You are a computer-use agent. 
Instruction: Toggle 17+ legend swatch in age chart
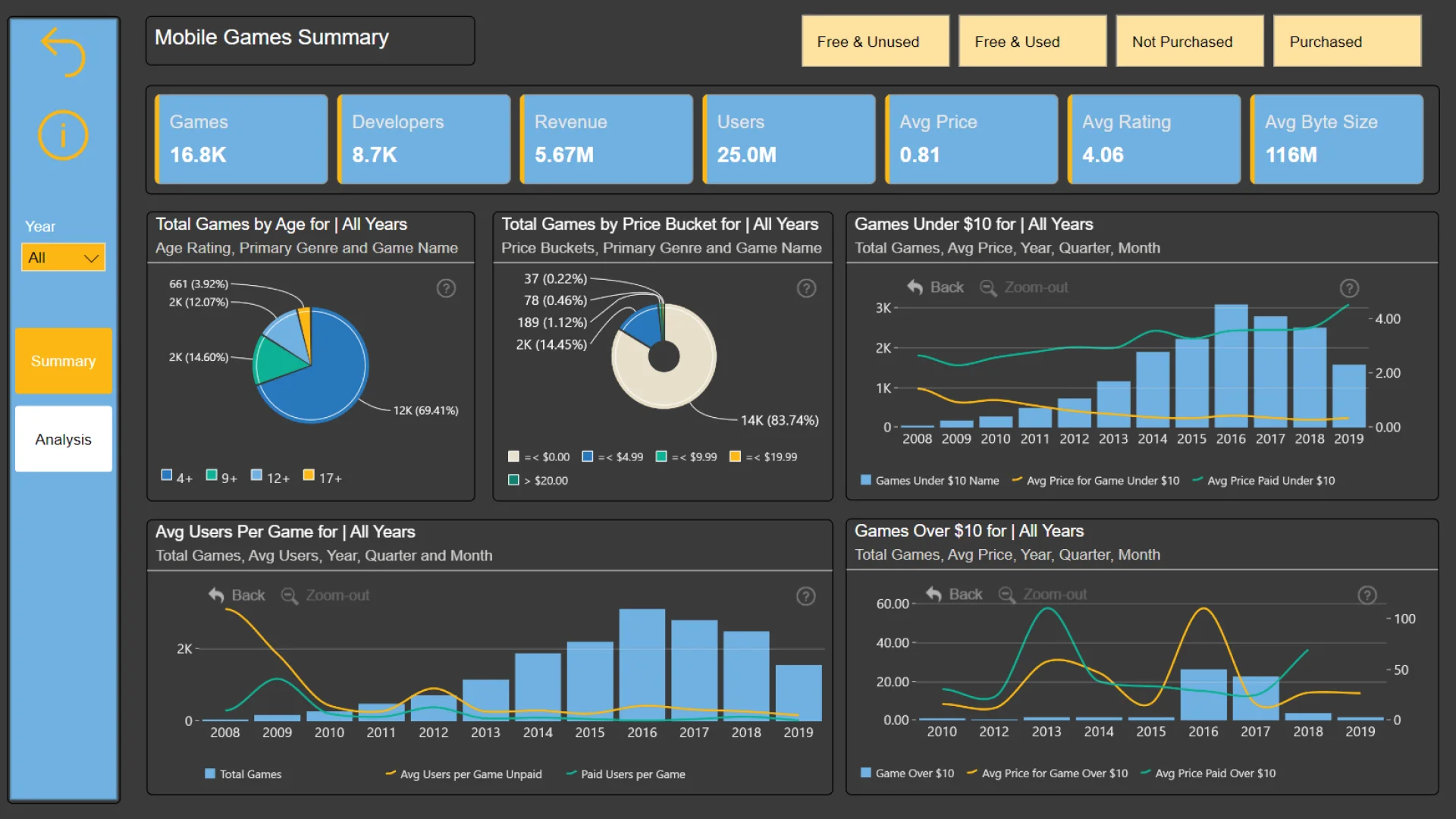tap(309, 475)
